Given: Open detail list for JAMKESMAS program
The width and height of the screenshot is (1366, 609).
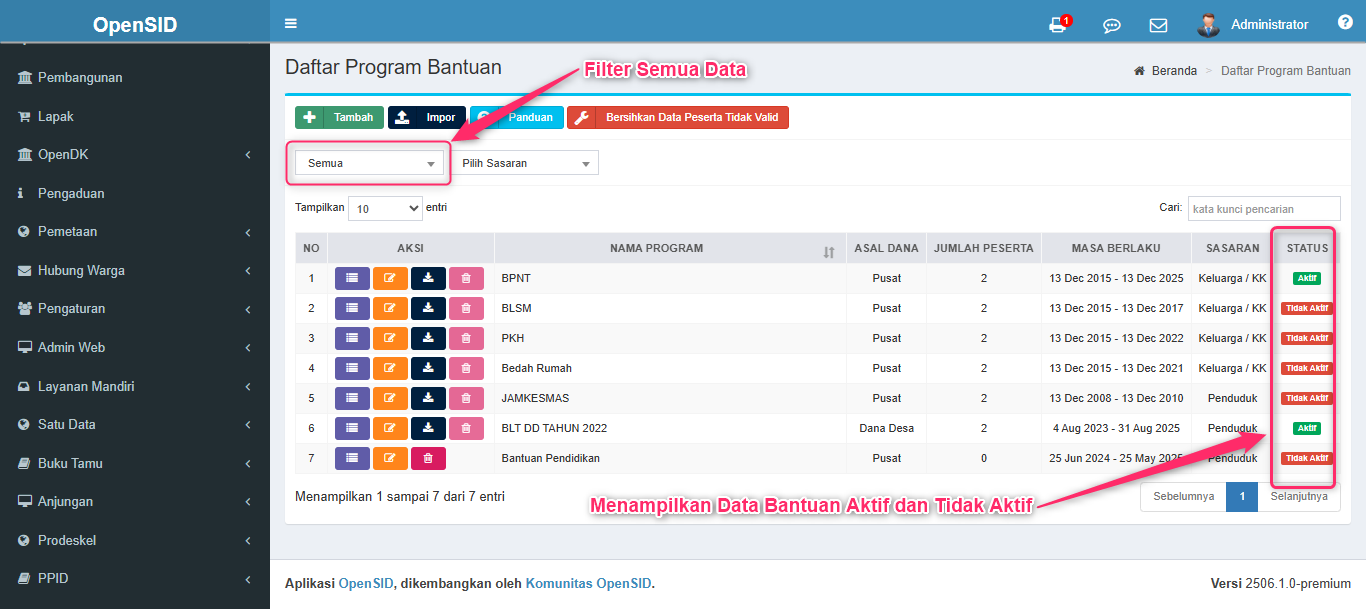Looking at the screenshot, I should tap(352, 398).
